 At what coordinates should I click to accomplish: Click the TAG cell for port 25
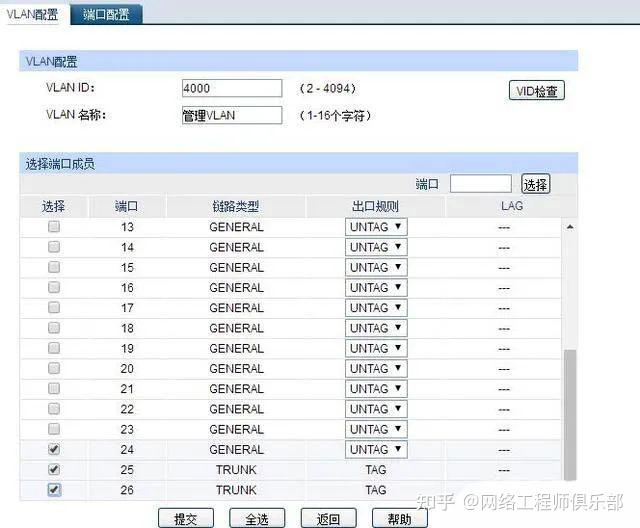(x=376, y=470)
